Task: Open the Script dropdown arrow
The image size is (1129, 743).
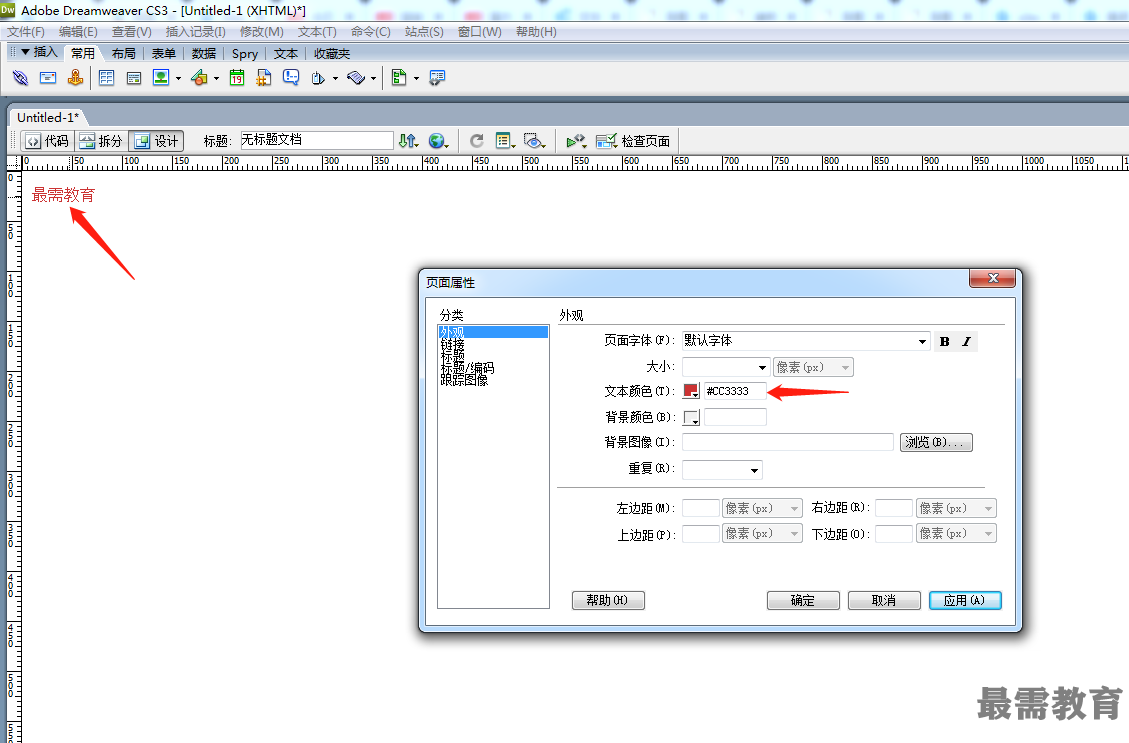Action: [x=373, y=78]
